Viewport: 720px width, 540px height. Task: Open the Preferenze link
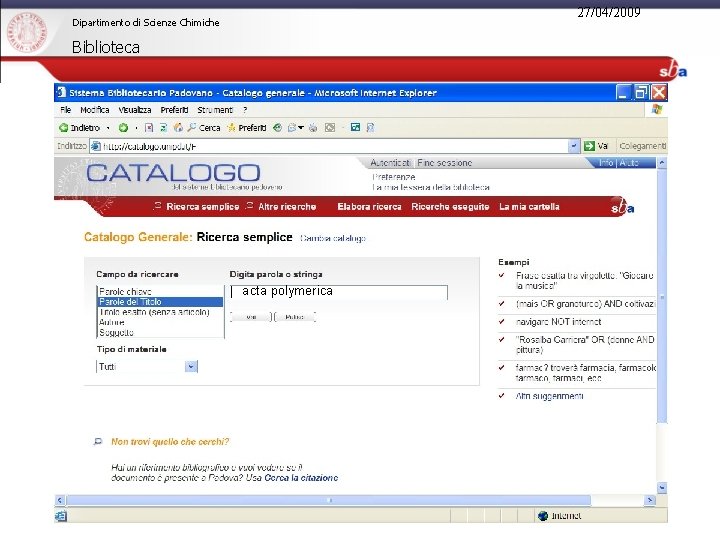(394, 177)
